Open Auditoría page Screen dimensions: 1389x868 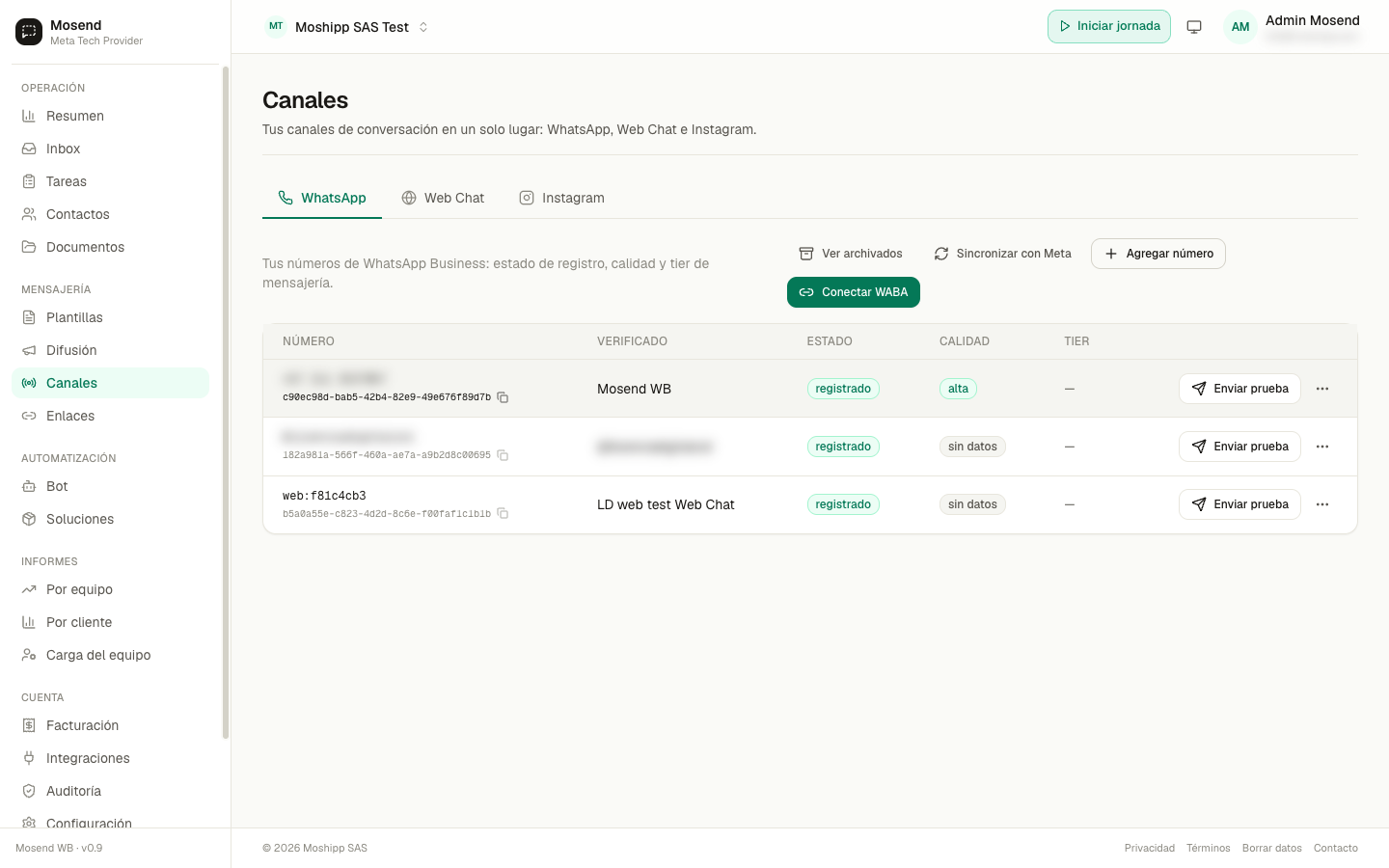click(x=110, y=791)
